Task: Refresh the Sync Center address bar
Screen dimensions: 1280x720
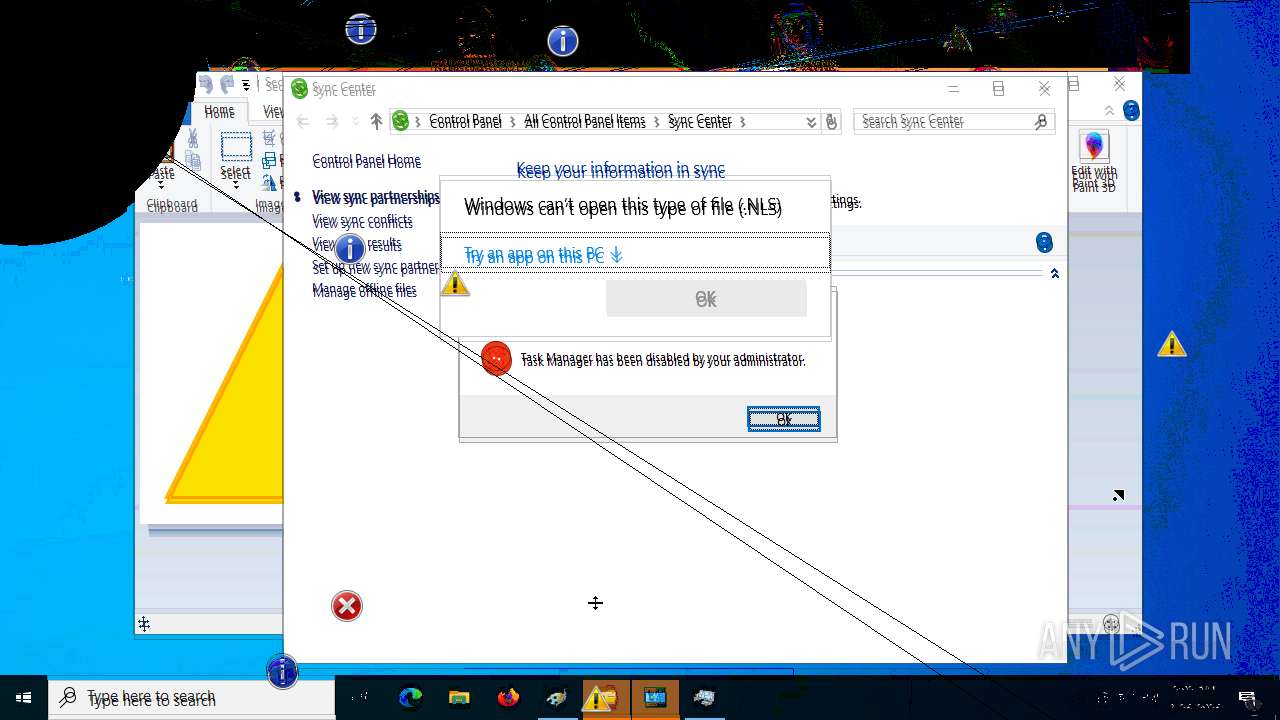Action: (831, 122)
